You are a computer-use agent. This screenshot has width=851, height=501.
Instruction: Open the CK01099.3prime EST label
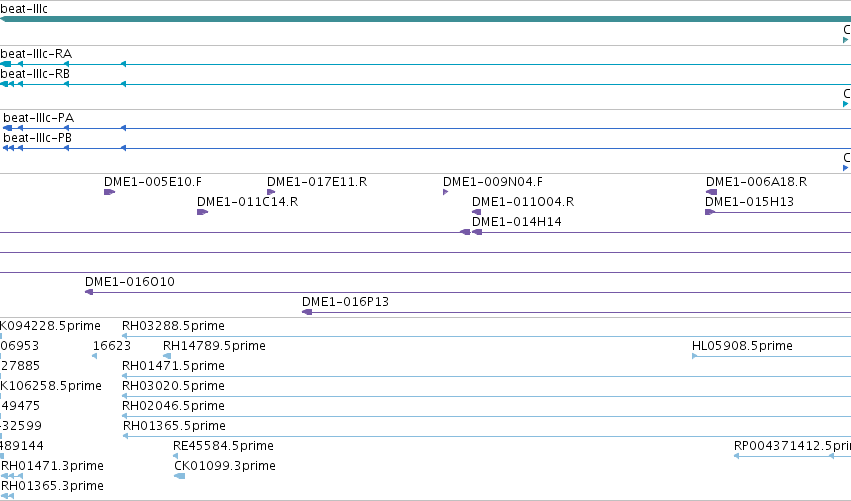pyautogui.click(x=225, y=466)
